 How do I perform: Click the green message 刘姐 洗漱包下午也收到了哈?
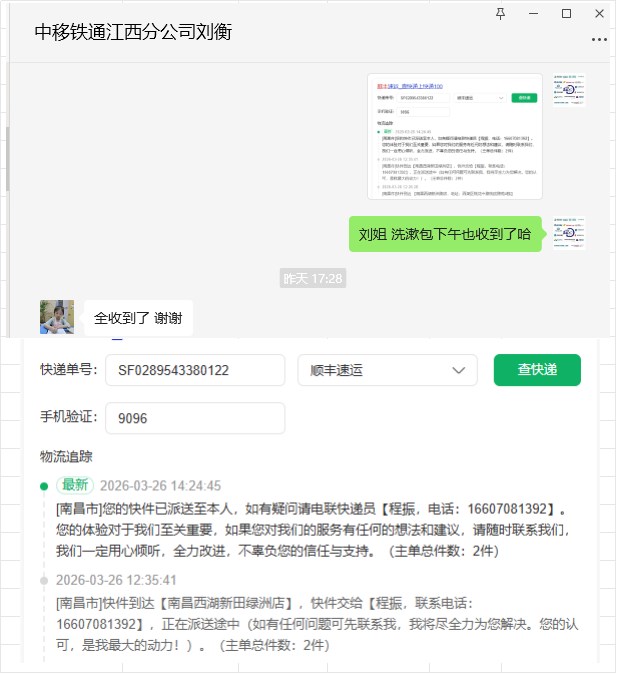tap(445, 234)
